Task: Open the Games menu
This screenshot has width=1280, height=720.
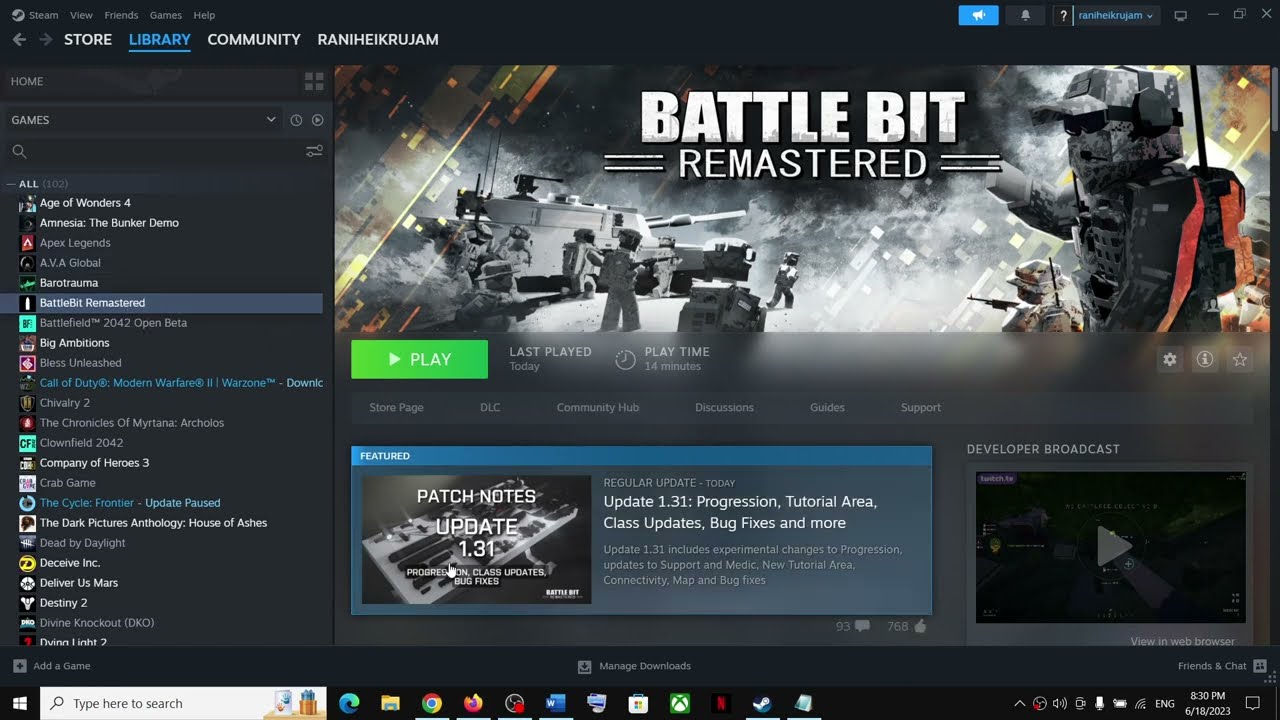Action: 166,15
